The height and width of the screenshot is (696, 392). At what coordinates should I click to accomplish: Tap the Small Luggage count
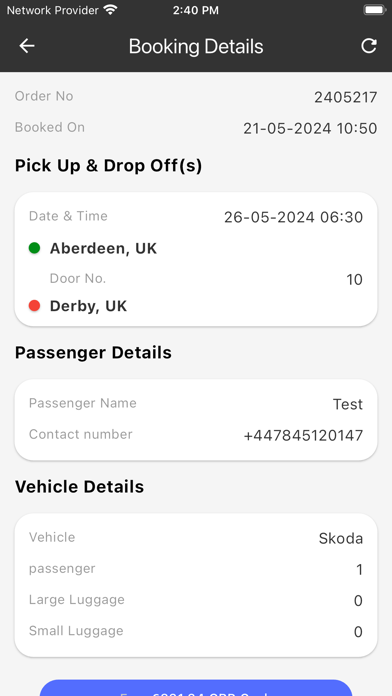pyautogui.click(x=358, y=632)
